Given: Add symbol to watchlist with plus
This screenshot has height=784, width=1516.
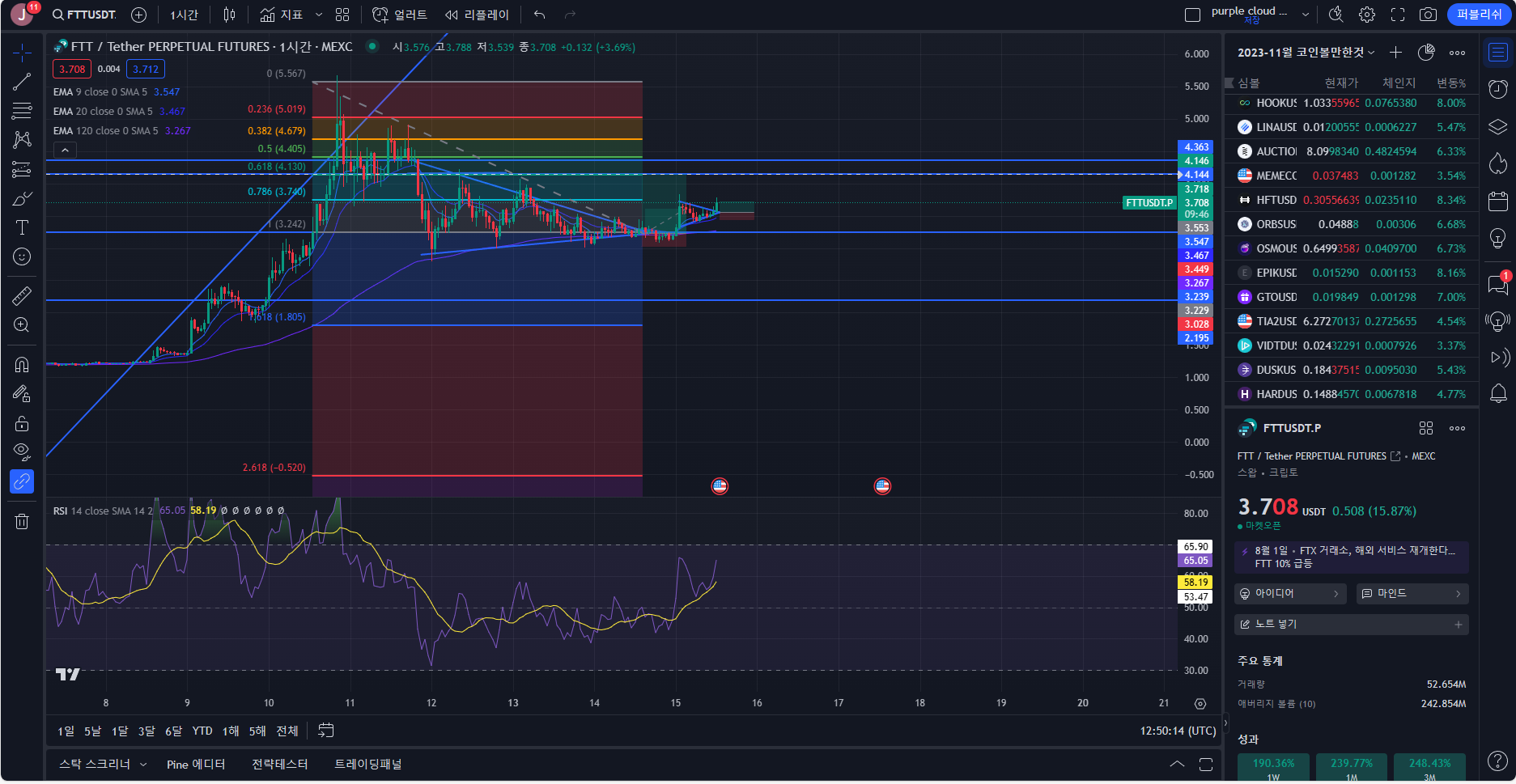Looking at the screenshot, I should coord(1395,53).
